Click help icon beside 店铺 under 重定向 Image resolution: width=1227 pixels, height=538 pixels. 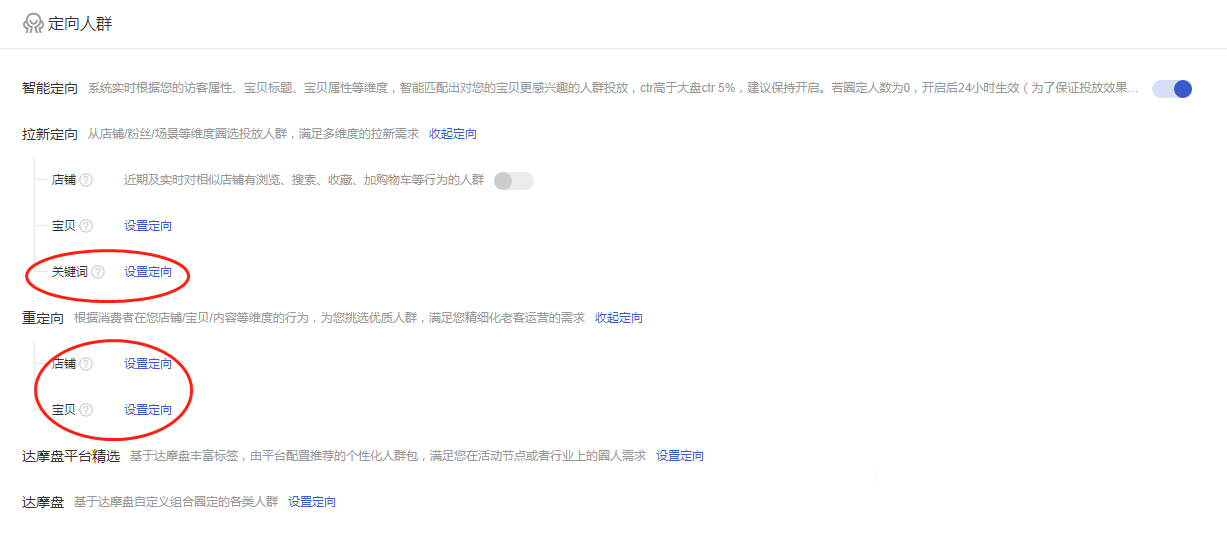coord(86,364)
